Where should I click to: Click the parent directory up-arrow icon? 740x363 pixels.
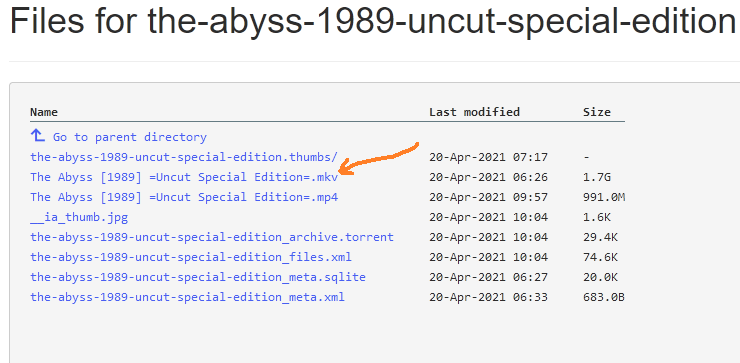click(37, 136)
